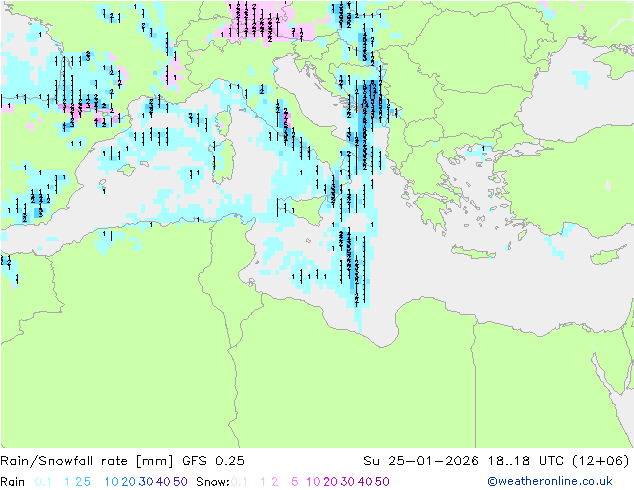
Task: Click the 'Rain' legend label
Action: [x=13, y=482]
